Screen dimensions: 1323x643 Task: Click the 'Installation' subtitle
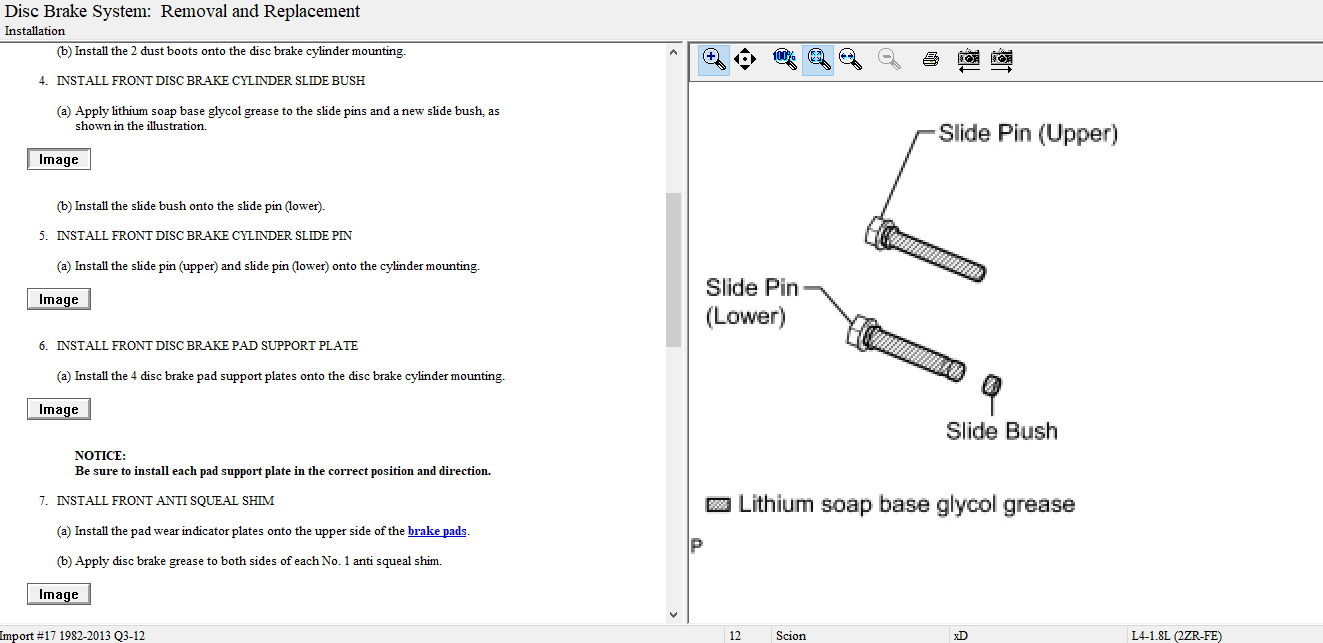click(35, 31)
